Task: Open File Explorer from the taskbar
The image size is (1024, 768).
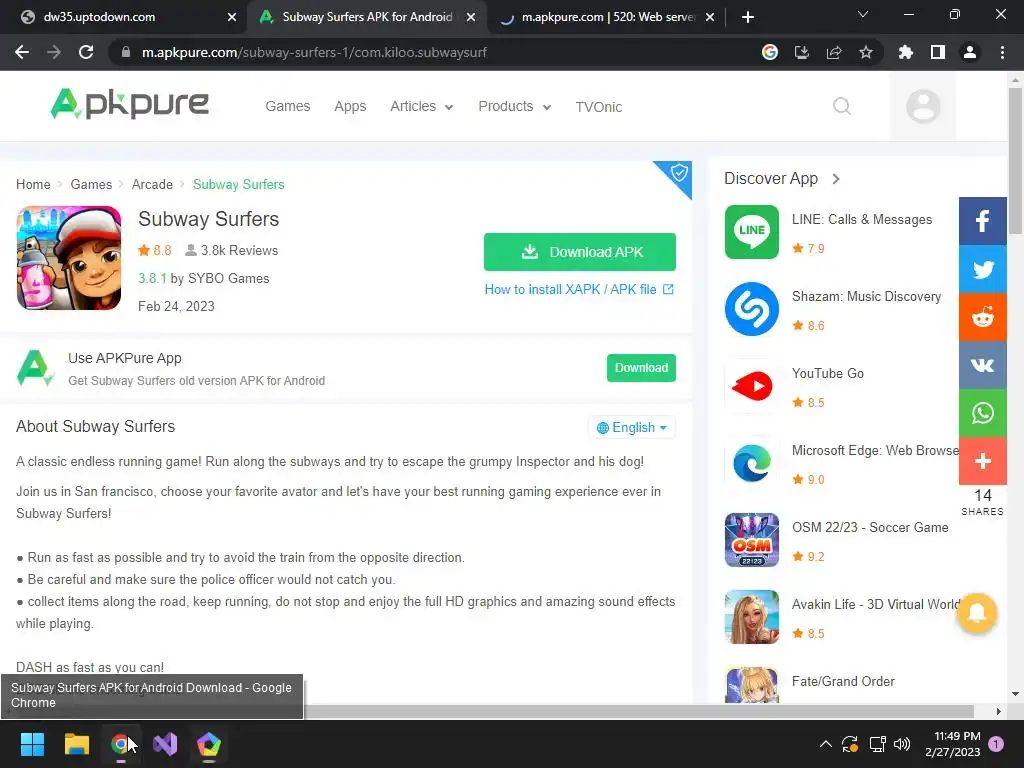Action: tap(76, 744)
